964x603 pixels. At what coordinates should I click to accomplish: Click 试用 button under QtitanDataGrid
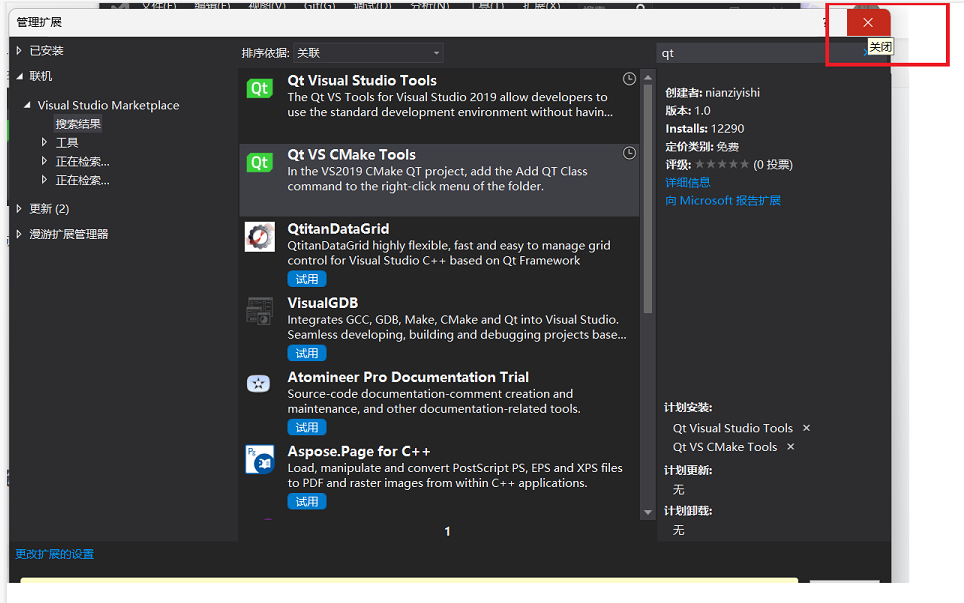tap(307, 279)
